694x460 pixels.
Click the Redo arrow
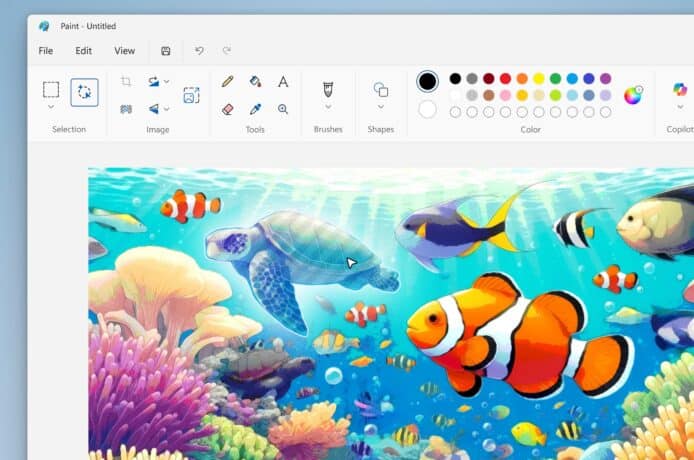click(227, 50)
